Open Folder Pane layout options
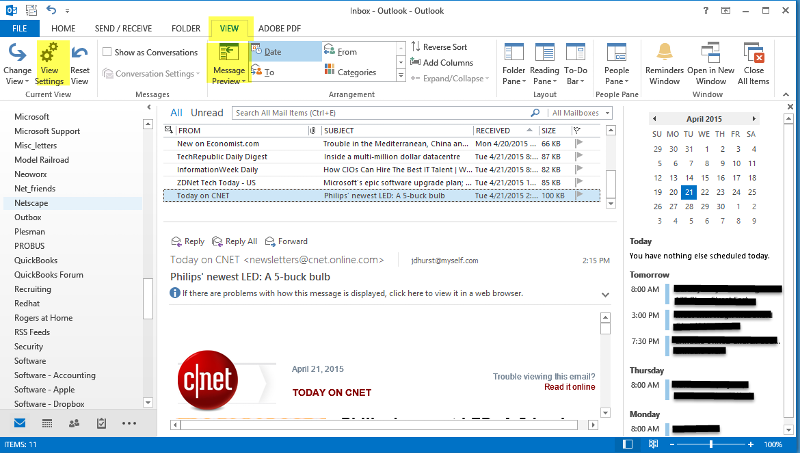The width and height of the screenshot is (800, 453). (514, 64)
